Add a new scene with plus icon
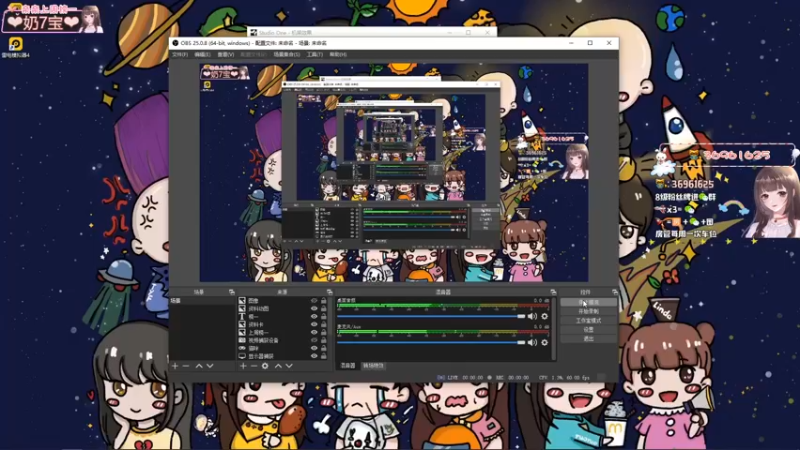Image resolution: width=800 pixels, height=450 pixels. [x=175, y=366]
